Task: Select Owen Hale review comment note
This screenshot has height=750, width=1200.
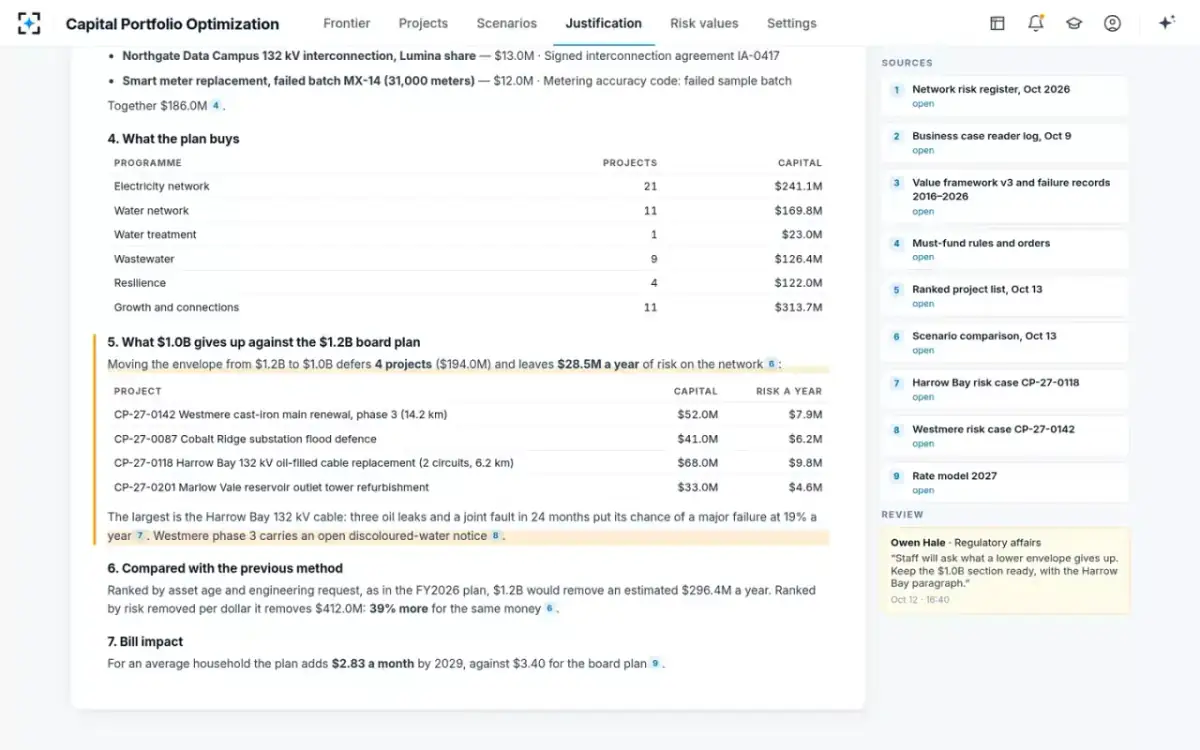Action: tap(1005, 571)
